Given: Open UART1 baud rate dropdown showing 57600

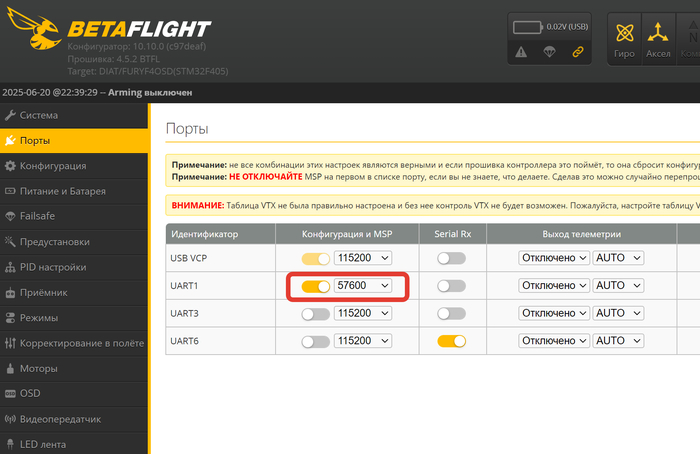Looking at the screenshot, I should [x=363, y=286].
